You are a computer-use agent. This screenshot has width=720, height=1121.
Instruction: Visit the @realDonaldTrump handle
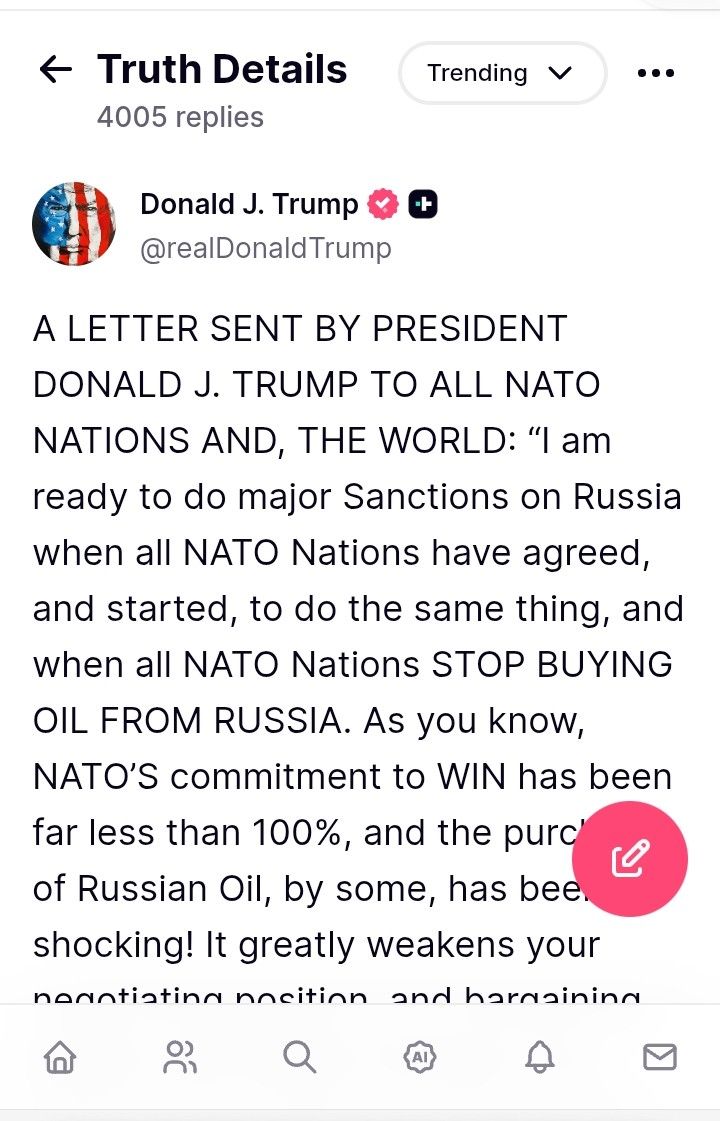pos(265,247)
